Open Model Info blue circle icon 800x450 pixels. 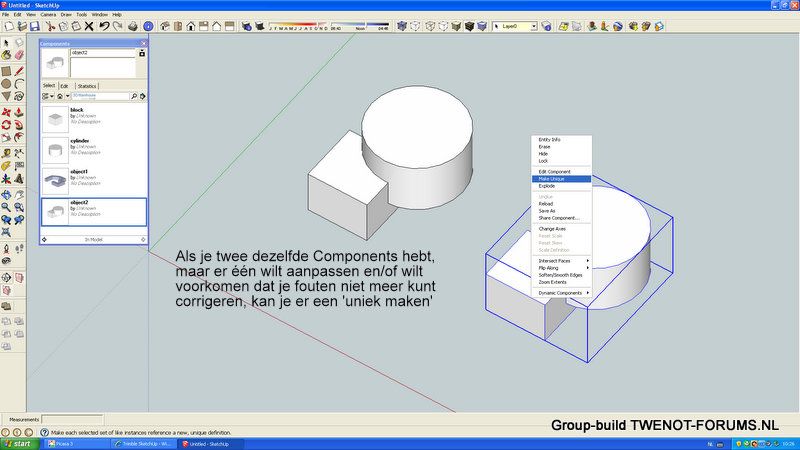tap(148, 26)
